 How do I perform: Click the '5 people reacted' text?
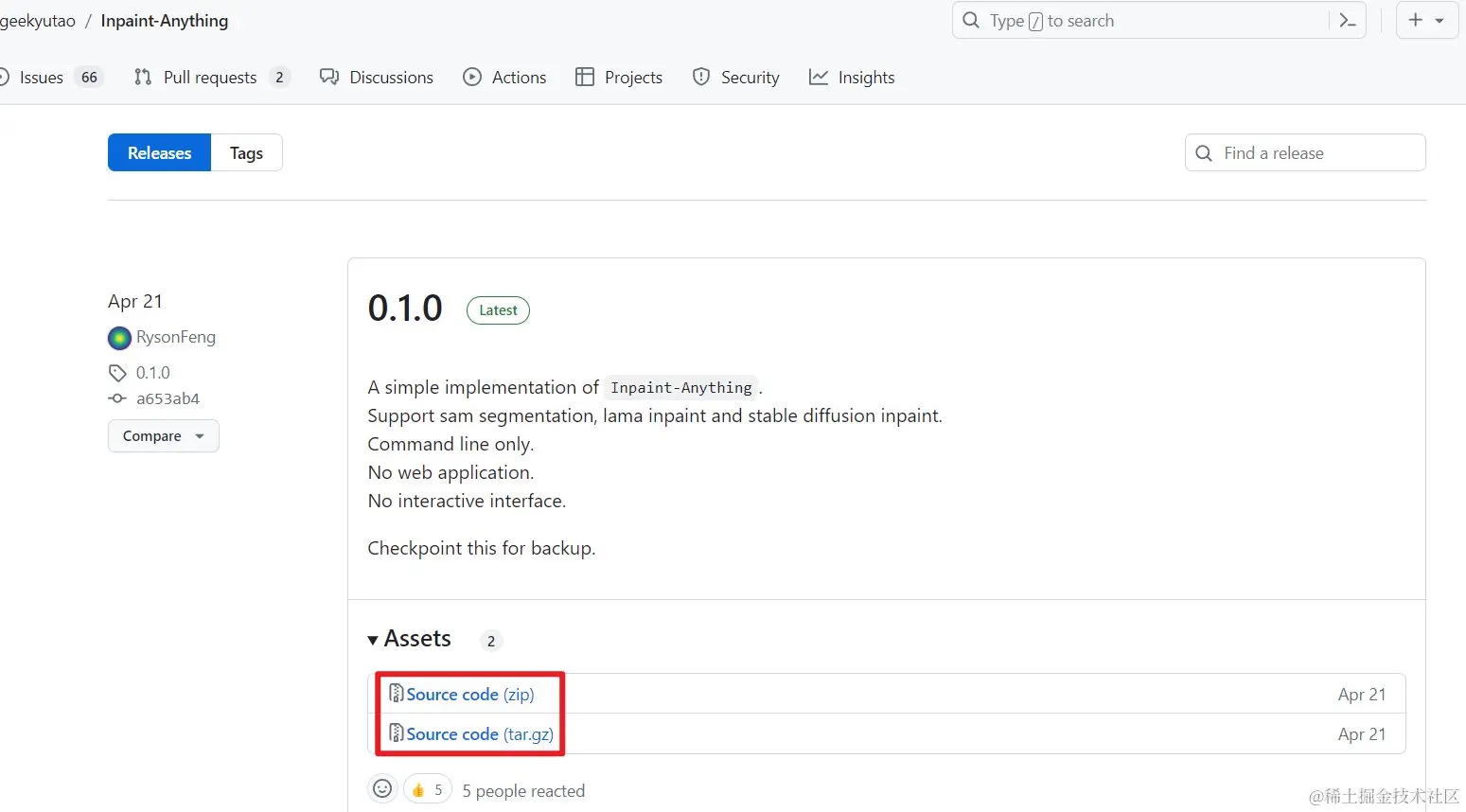tap(523, 790)
